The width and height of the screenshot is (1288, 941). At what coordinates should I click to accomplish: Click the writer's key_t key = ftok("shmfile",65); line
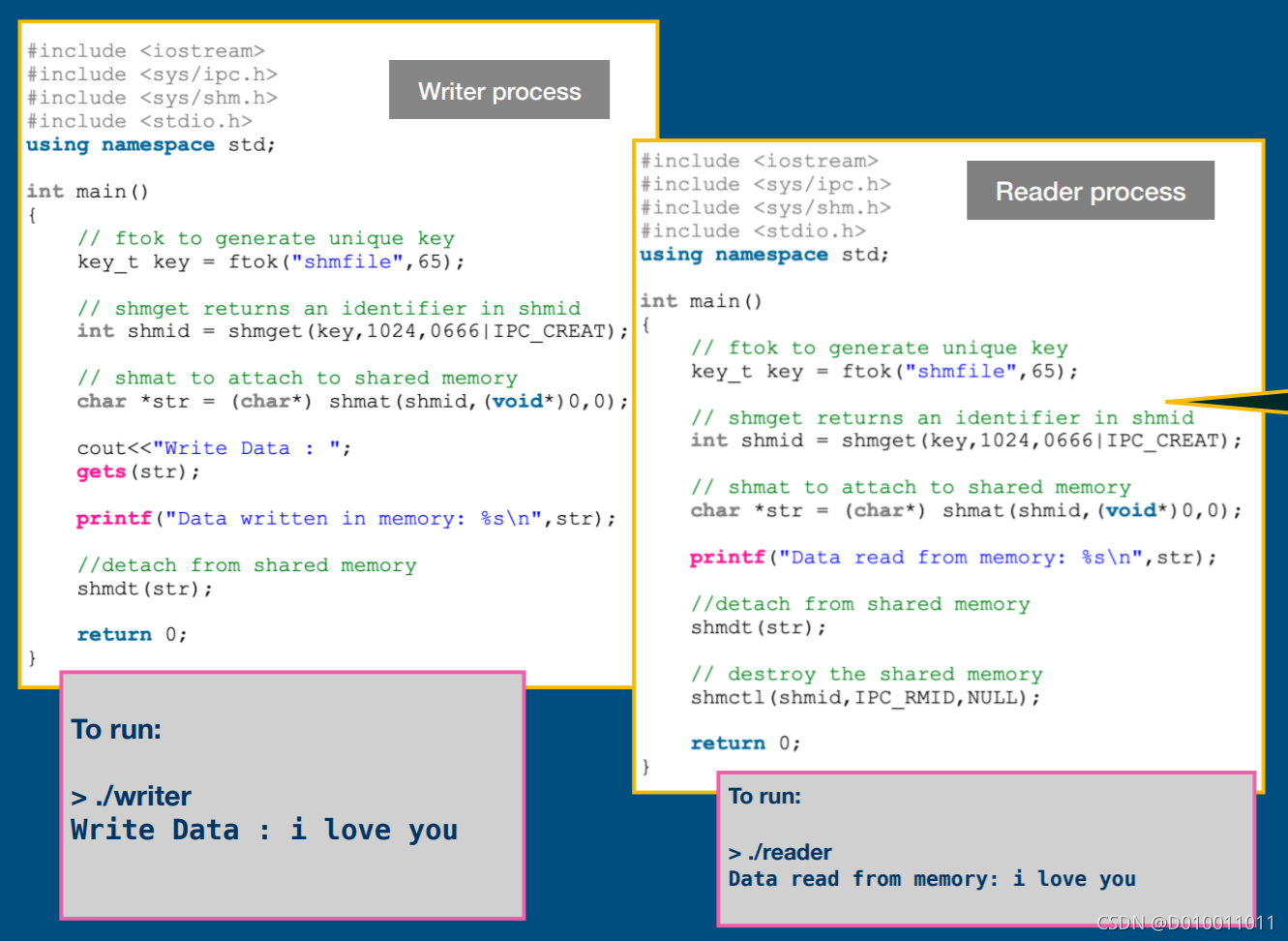click(x=271, y=261)
